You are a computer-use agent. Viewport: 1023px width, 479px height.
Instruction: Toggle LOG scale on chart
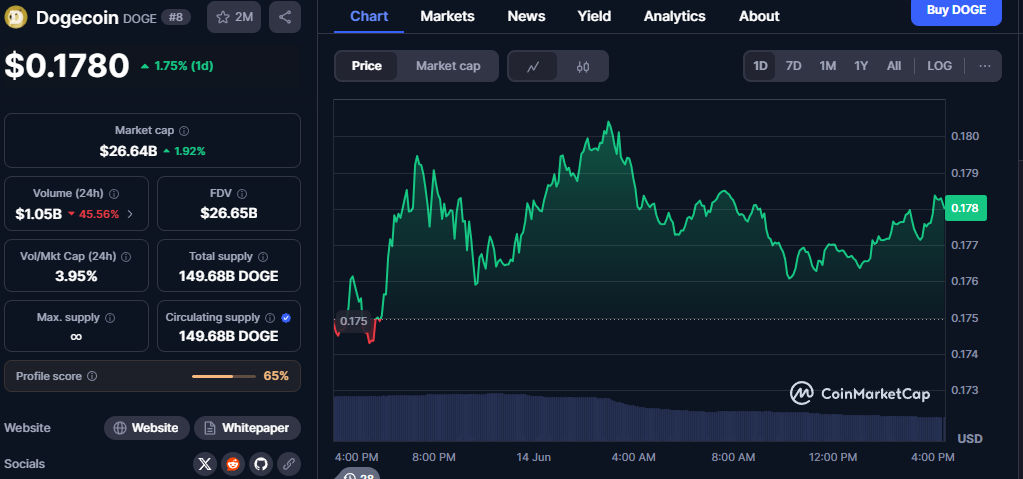pos(939,66)
